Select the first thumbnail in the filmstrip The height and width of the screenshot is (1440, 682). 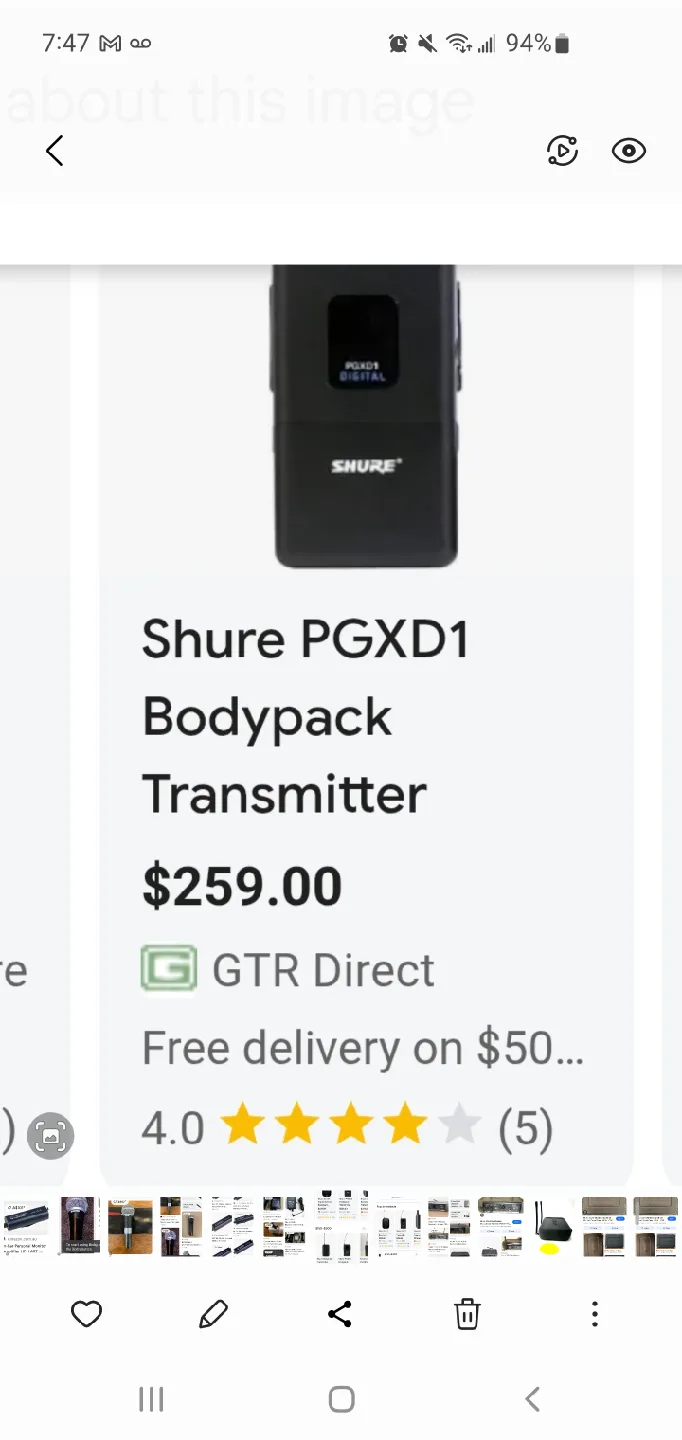point(26,1227)
